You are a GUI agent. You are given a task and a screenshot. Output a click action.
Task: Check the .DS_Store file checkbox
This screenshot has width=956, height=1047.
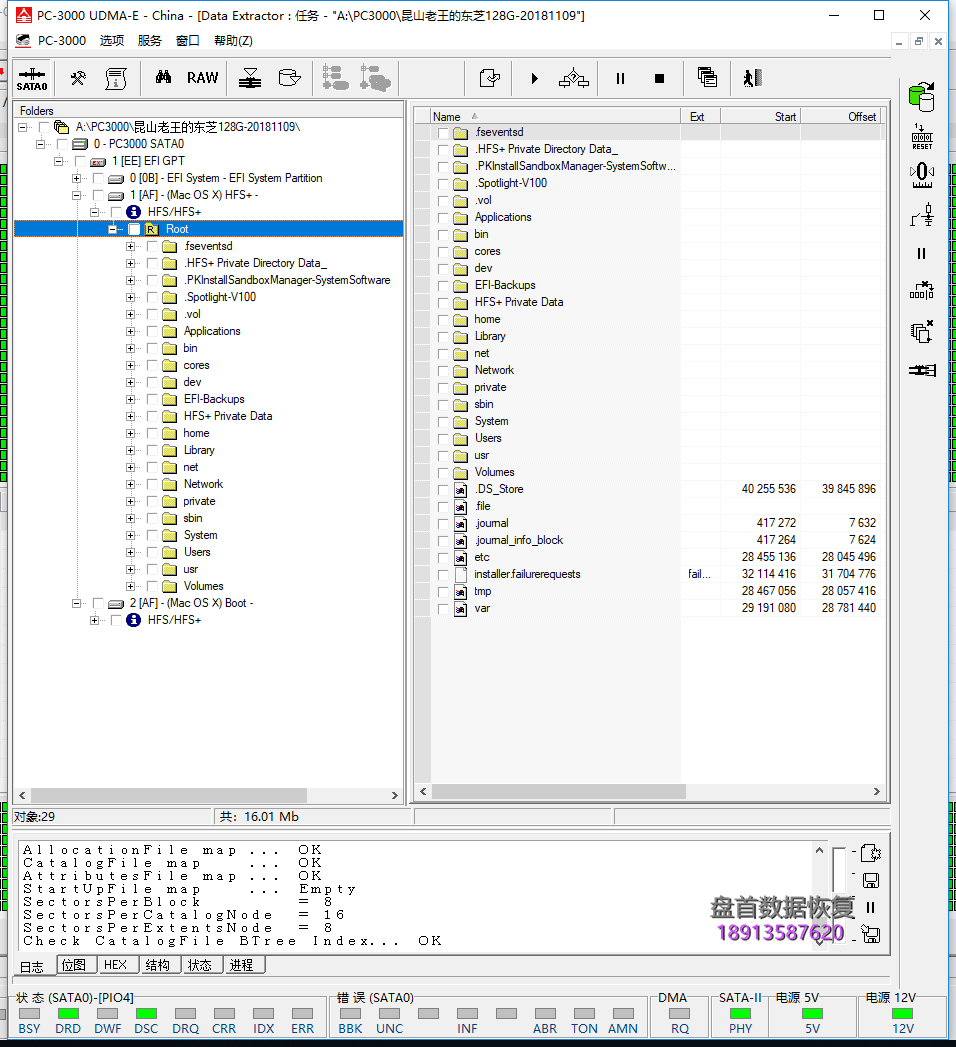[x=443, y=489]
